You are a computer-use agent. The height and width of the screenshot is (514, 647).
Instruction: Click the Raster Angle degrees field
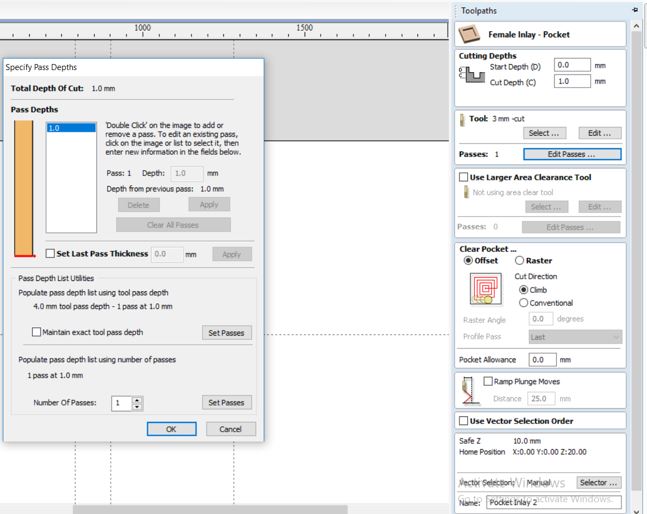click(x=541, y=318)
